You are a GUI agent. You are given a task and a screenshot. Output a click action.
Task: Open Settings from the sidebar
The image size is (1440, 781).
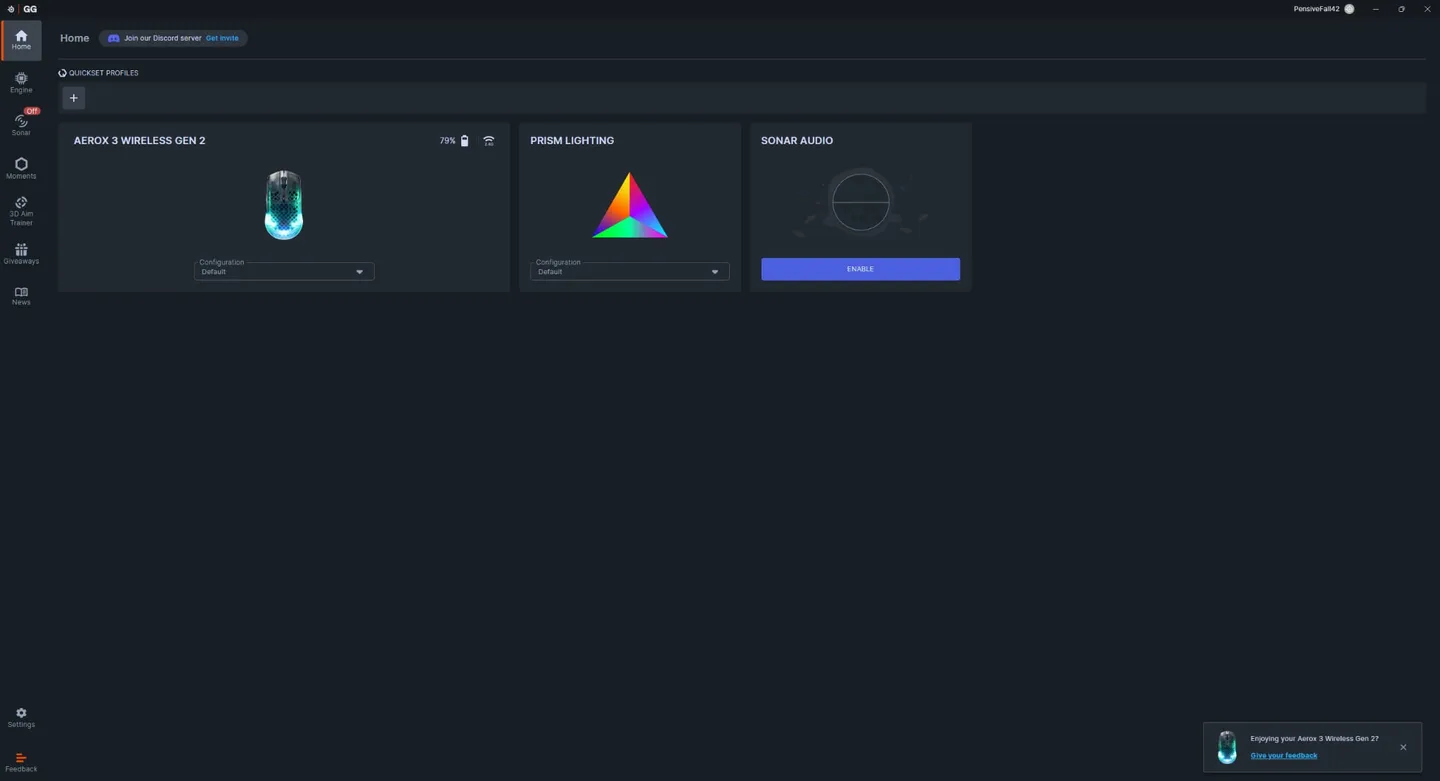coord(21,718)
